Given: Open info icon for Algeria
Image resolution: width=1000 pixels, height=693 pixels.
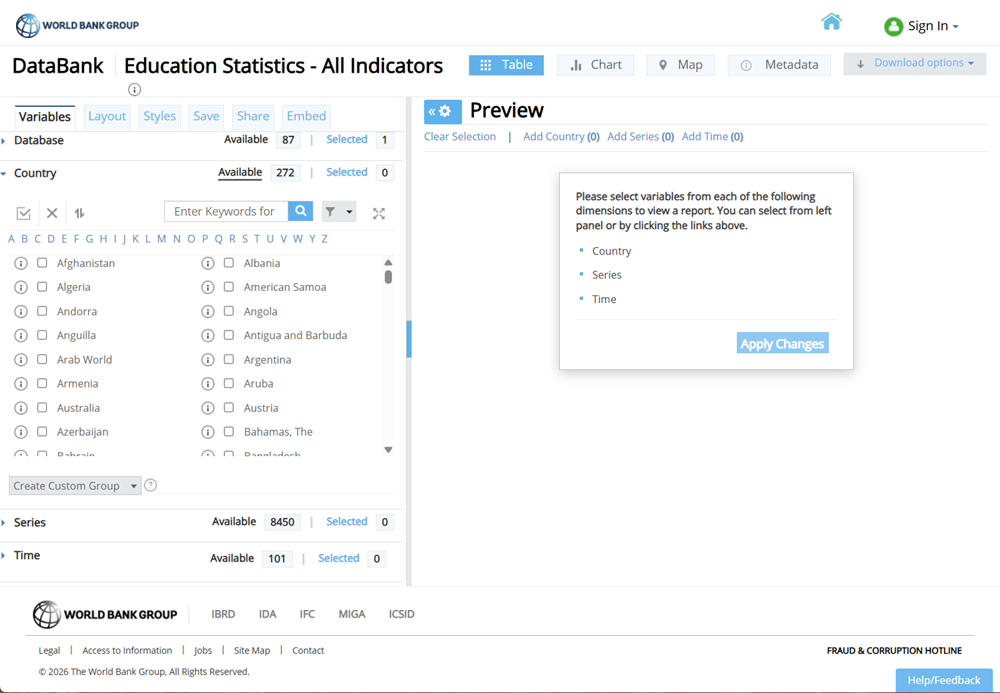Looking at the screenshot, I should (x=21, y=288).
